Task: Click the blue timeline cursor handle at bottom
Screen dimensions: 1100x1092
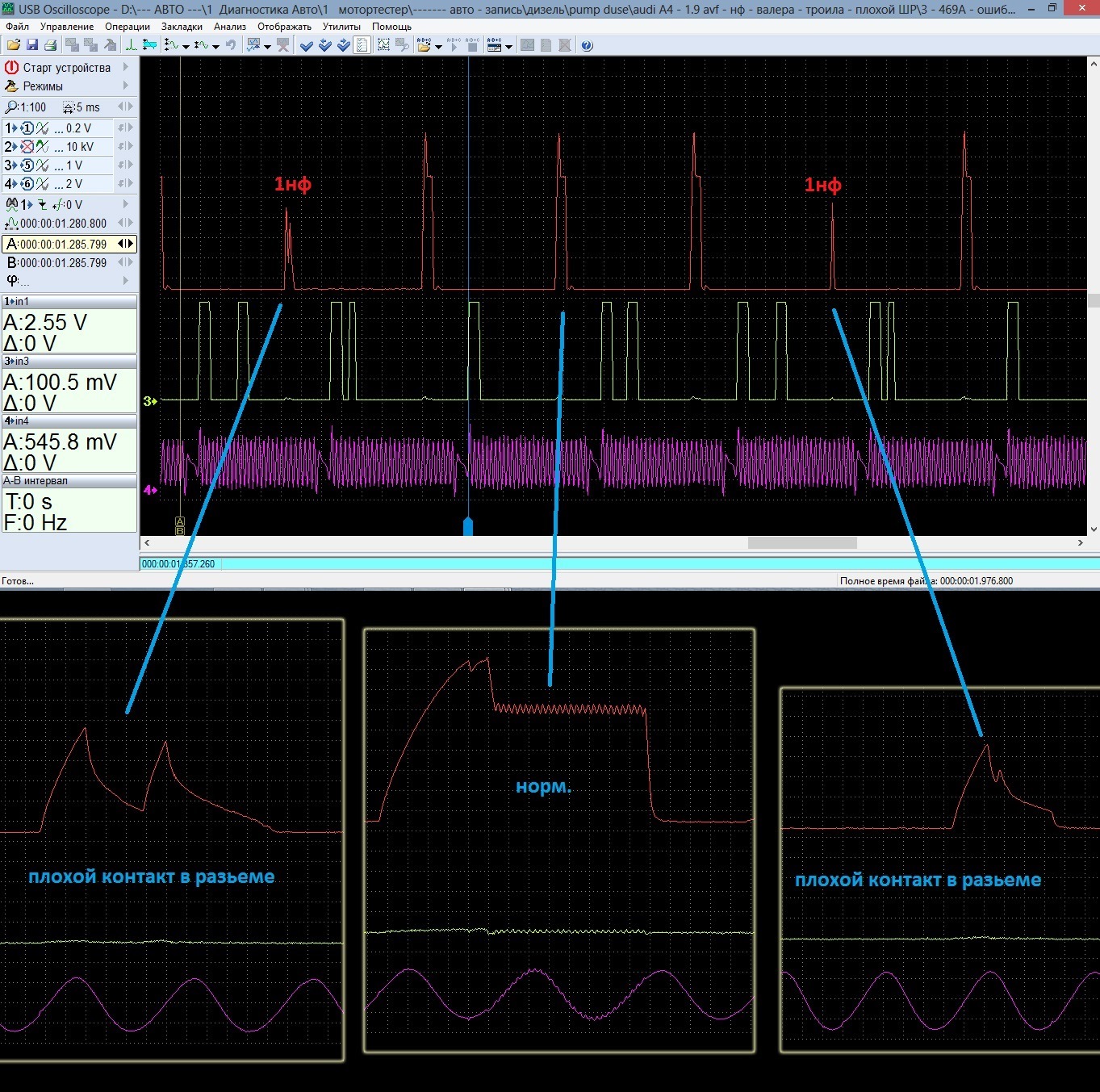Action: (468, 526)
